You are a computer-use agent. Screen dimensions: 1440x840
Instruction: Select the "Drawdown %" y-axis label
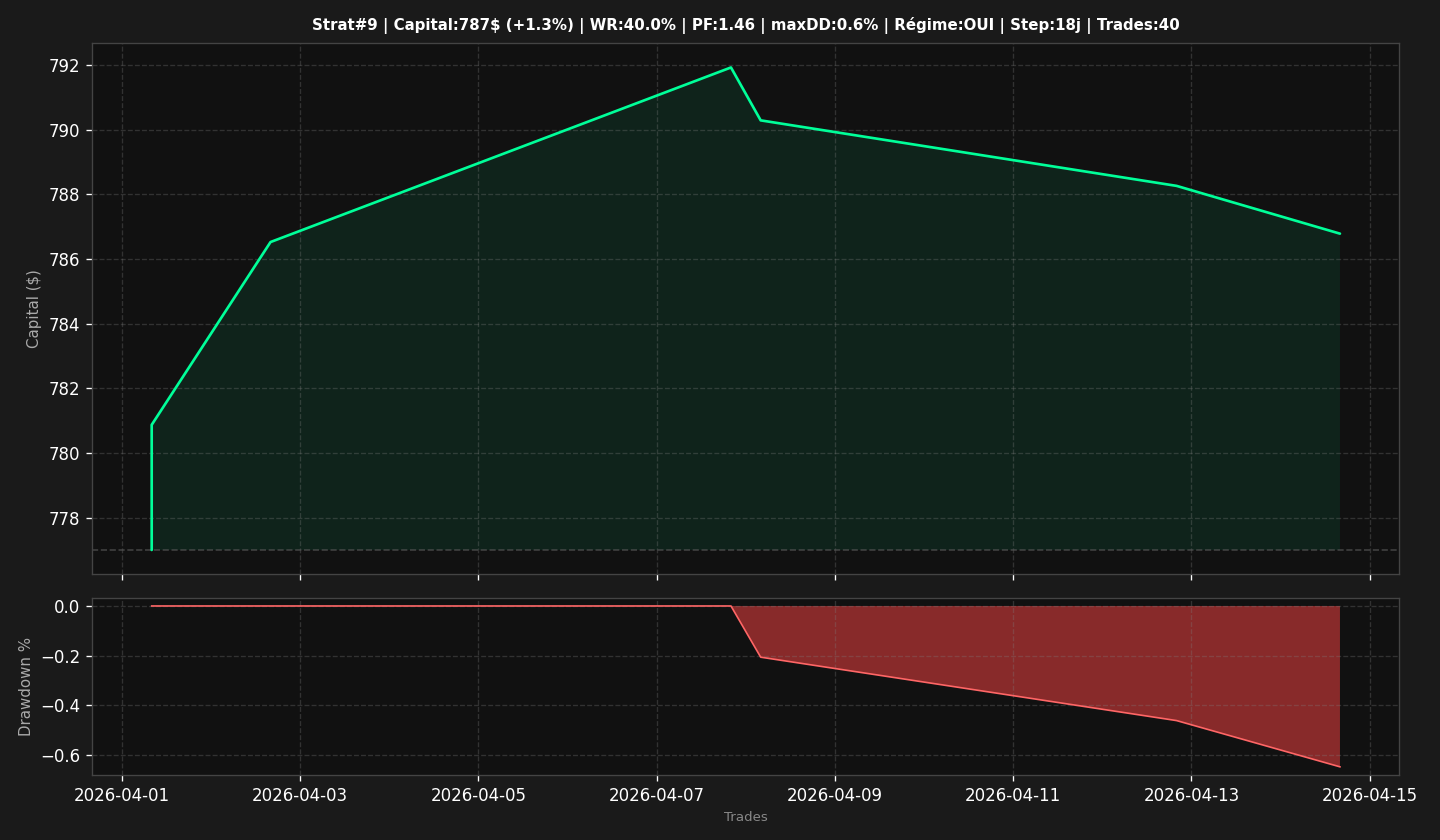pyautogui.click(x=25, y=687)
